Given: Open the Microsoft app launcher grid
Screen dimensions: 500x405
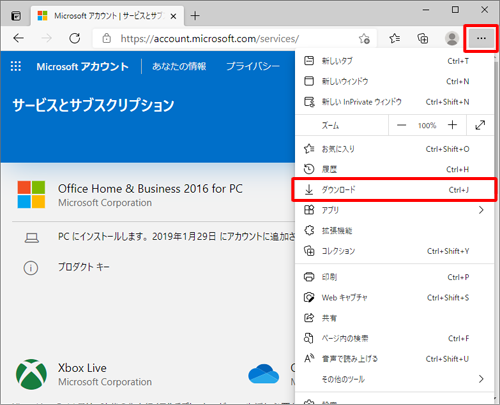Looking at the screenshot, I should (x=16, y=66).
